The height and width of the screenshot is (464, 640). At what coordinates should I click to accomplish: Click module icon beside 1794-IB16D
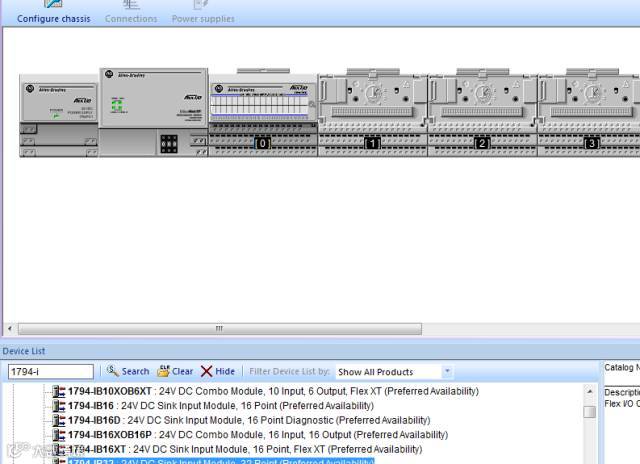pos(59,420)
